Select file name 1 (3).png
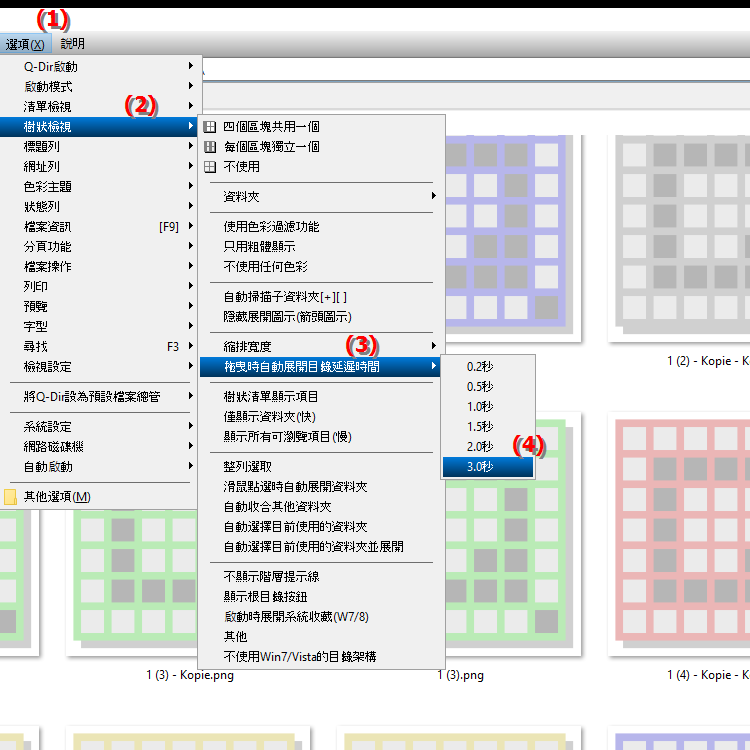750x750 pixels. click(x=461, y=675)
